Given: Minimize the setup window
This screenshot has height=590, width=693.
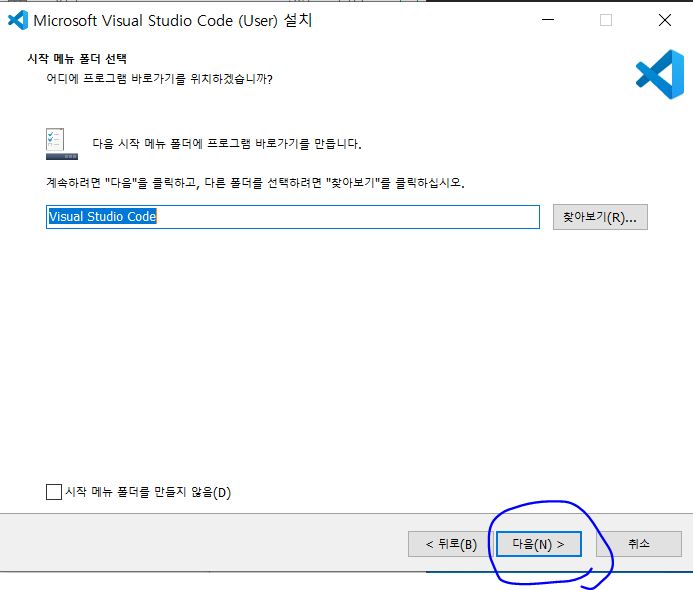Looking at the screenshot, I should click(x=548, y=20).
